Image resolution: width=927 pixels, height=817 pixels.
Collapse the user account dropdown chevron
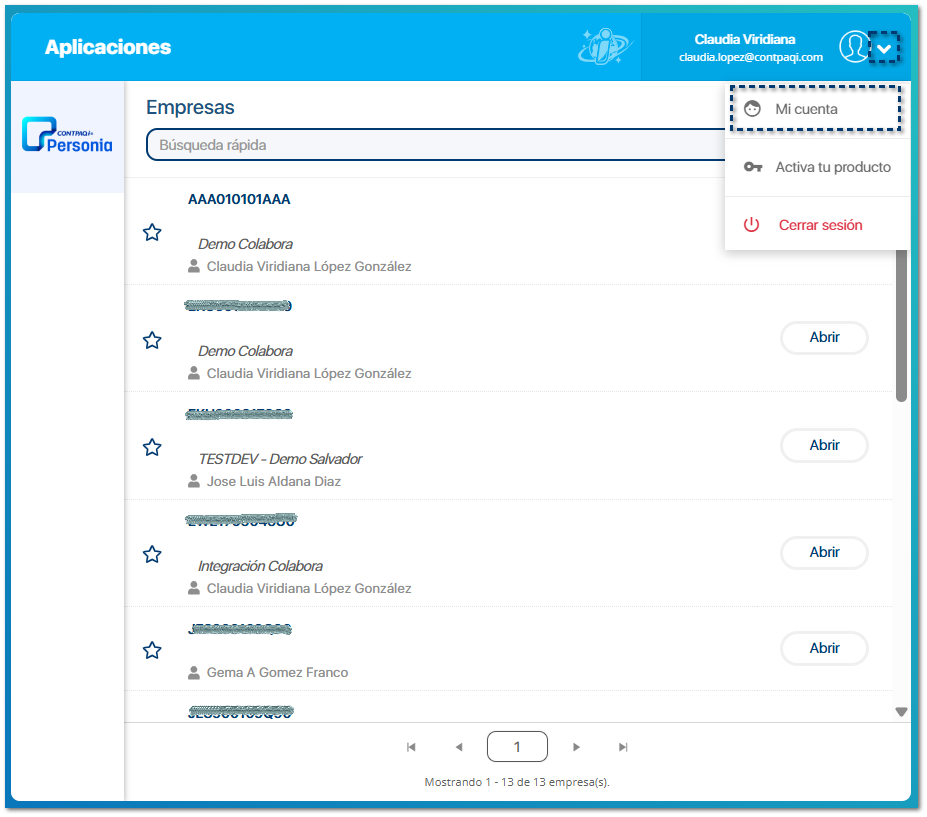pyautogui.click(x=884, y=48)
